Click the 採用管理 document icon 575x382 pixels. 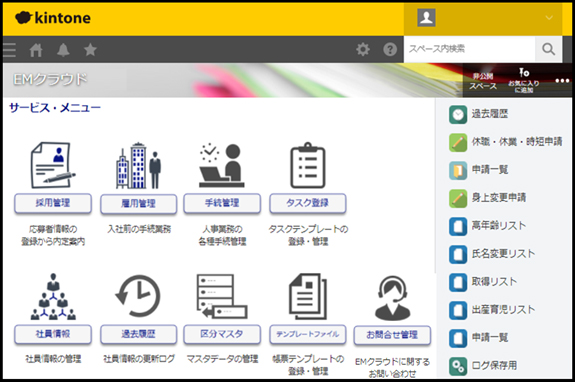coord(52,165)
